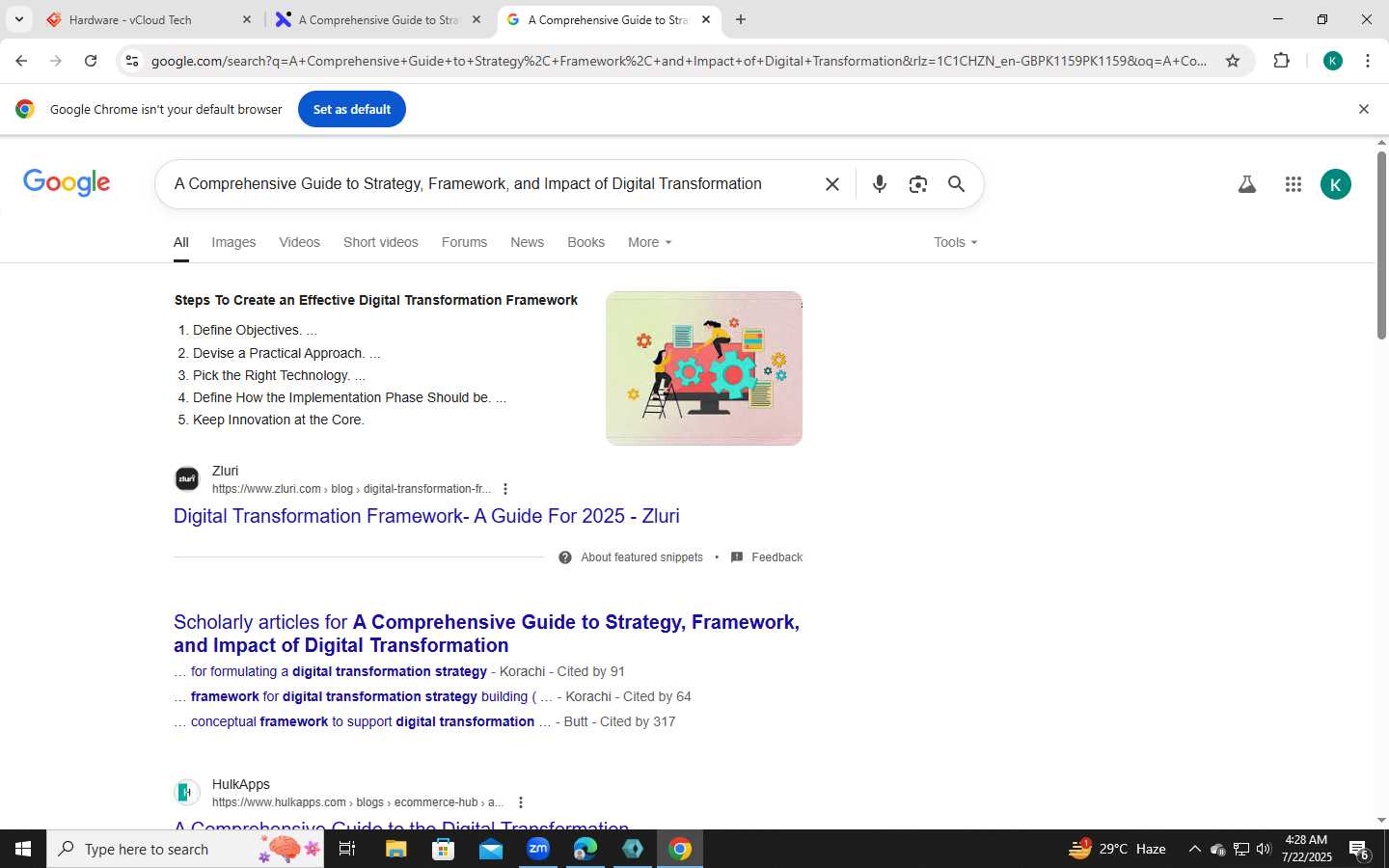Expand the Tools dropdown
The height and width of the screenshot is (868, 1389).
[955, 242]
